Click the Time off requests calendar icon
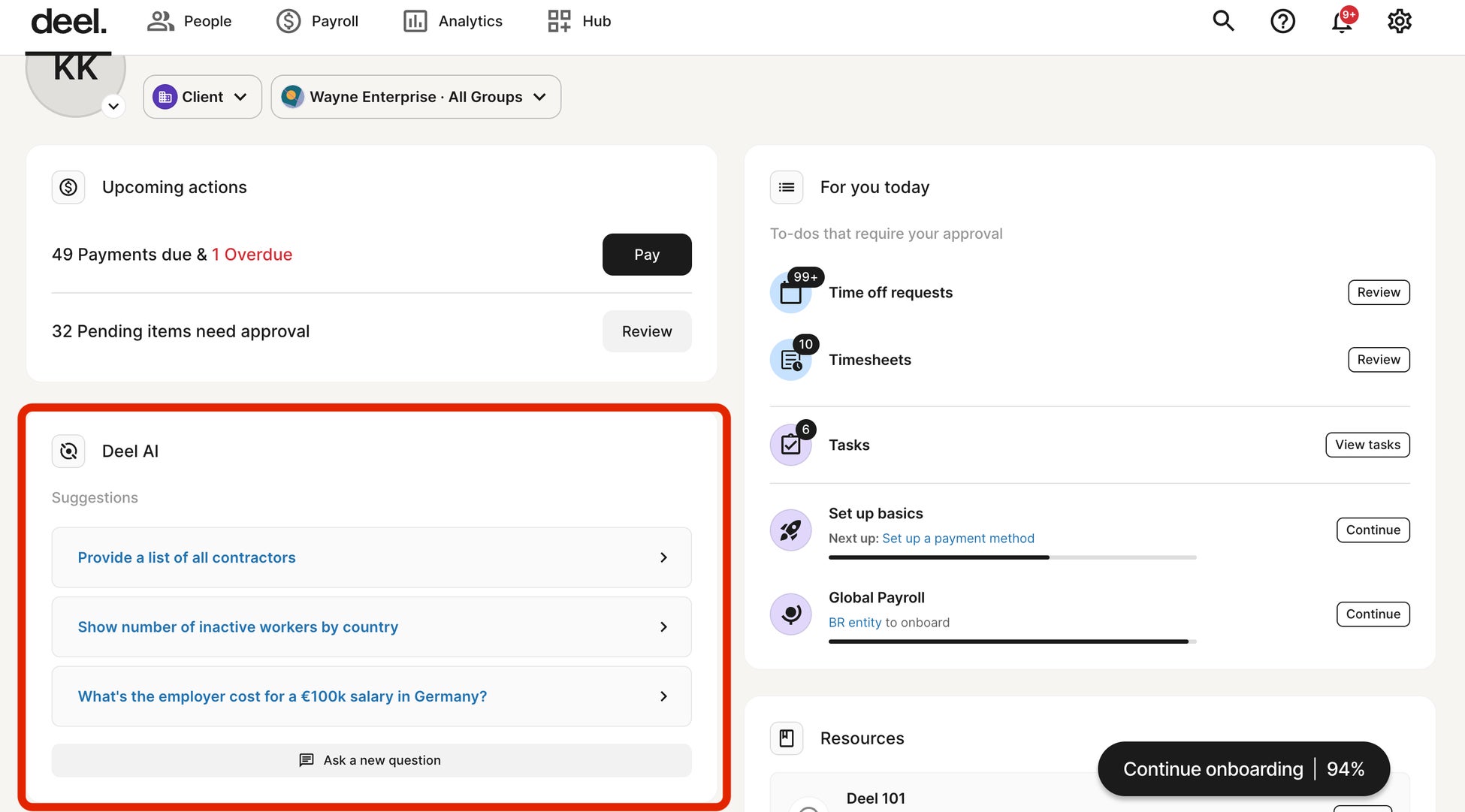This screenshot has width=1465, height=812. point(790,292)
